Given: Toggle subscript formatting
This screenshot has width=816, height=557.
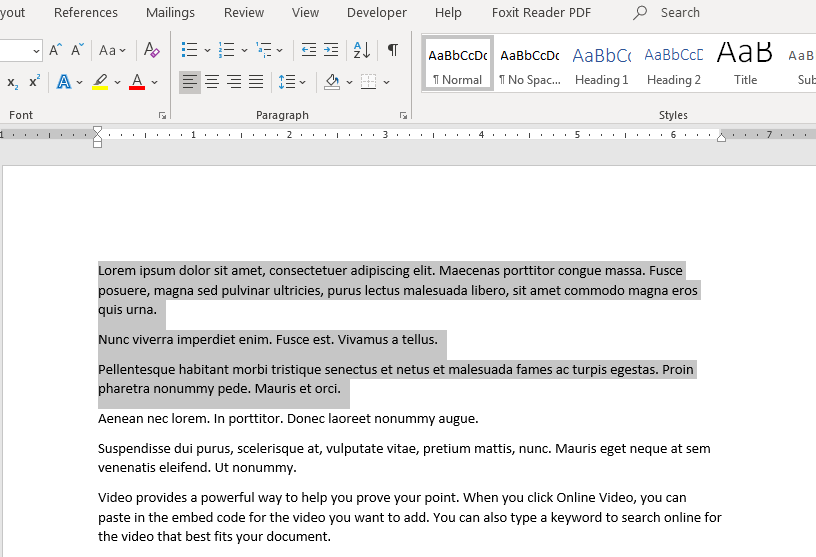Looking at the screenshot, I should (x=13, y=82).
